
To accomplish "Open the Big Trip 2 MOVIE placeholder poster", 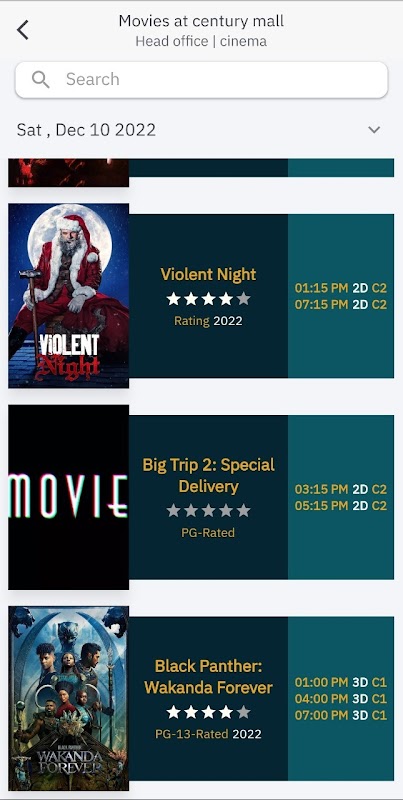I will point(68,497).
